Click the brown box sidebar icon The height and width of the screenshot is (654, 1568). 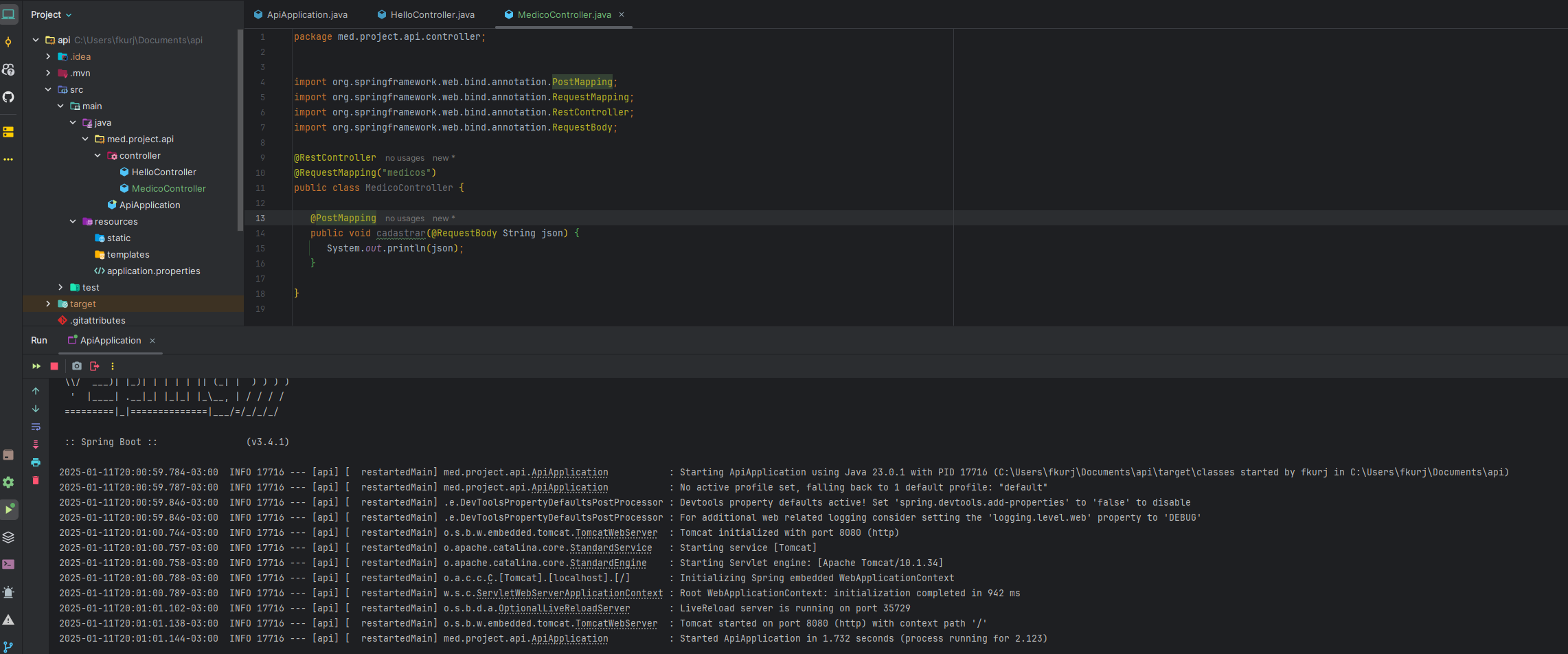coord(8,455)
